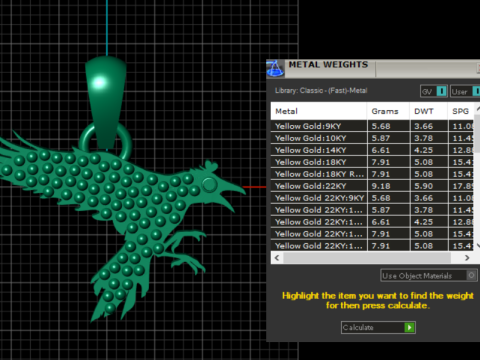Click the horizontal scrollbar thumb in metal table
This screenshot has width=480, height=360.
[367, 258]
